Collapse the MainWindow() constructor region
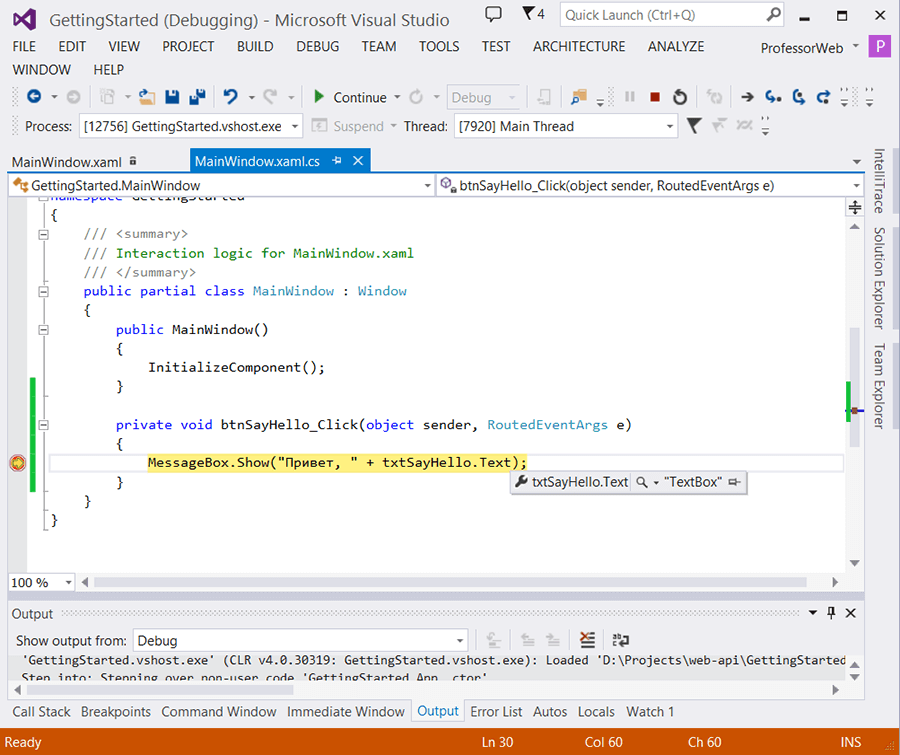The width and height of the screenshot is (900, 755). coord(43,330)
